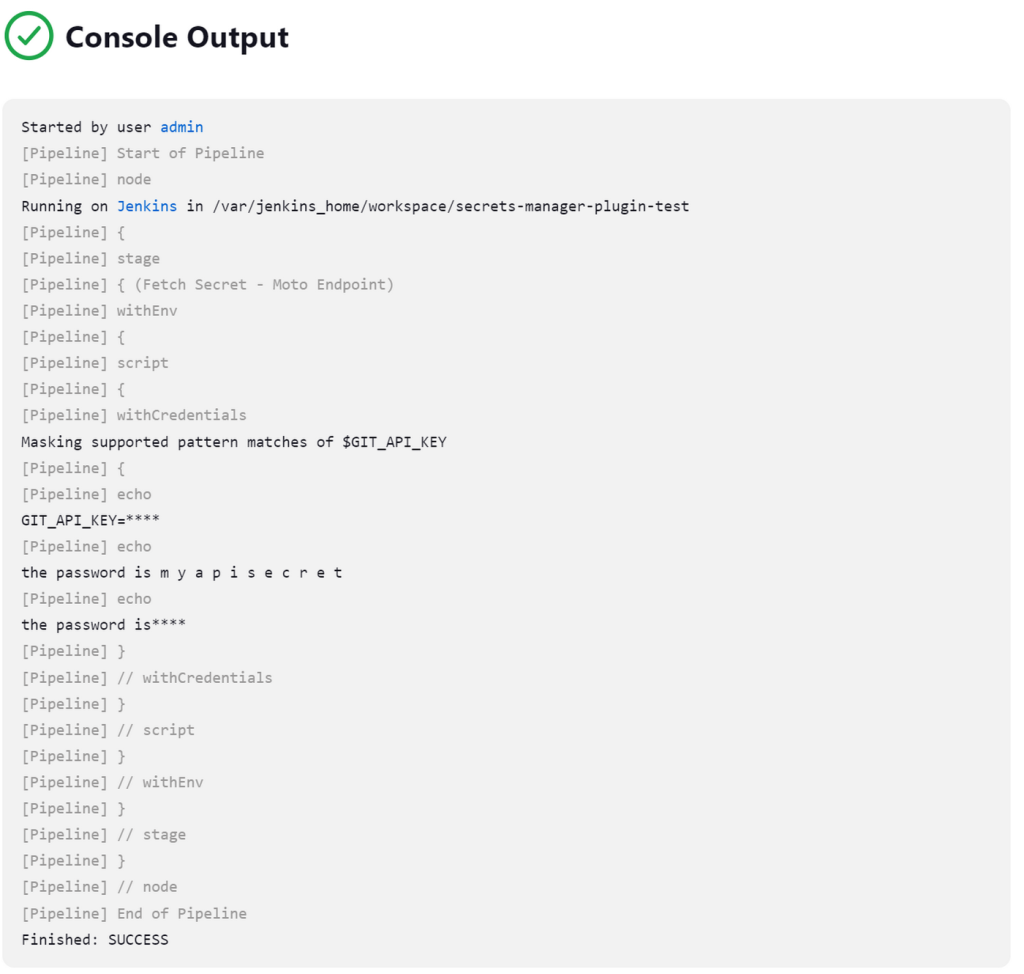
Task: Click the '[Pipeline] withCredentials' opening log line
Action: tap(134, 415)
